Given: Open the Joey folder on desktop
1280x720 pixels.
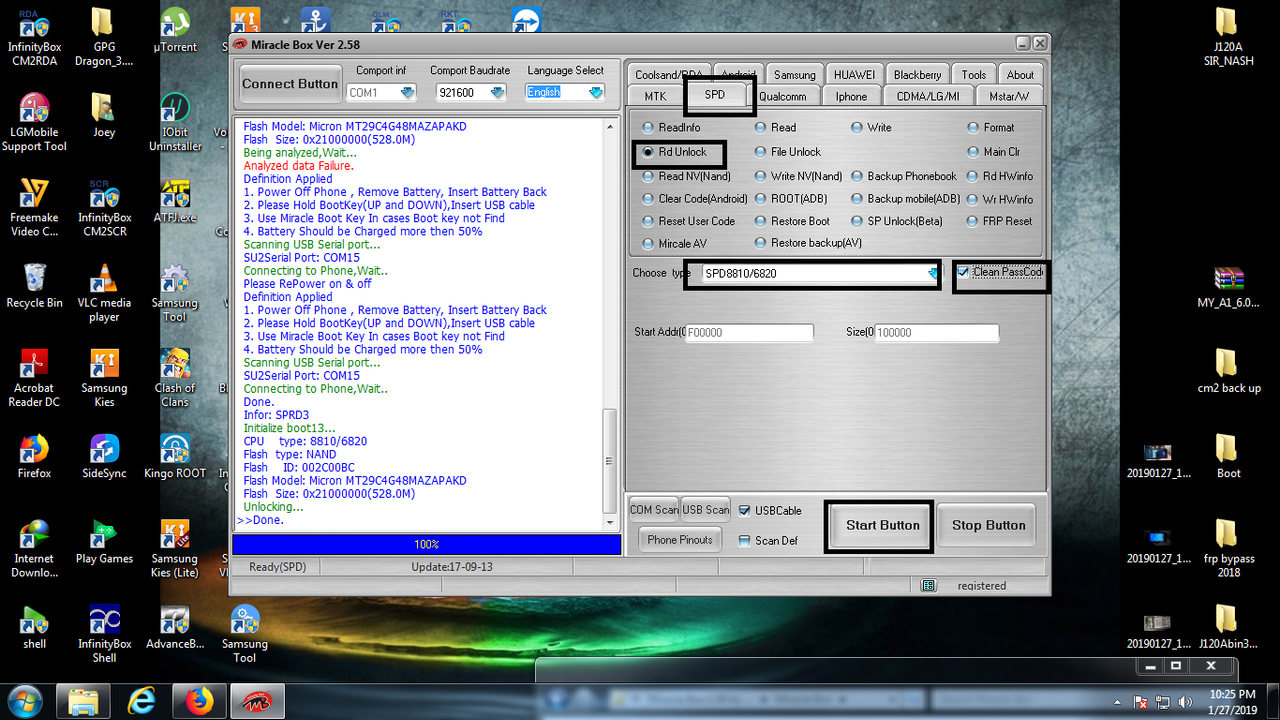Looking at the screenshot, I should (x=104, y=115).
